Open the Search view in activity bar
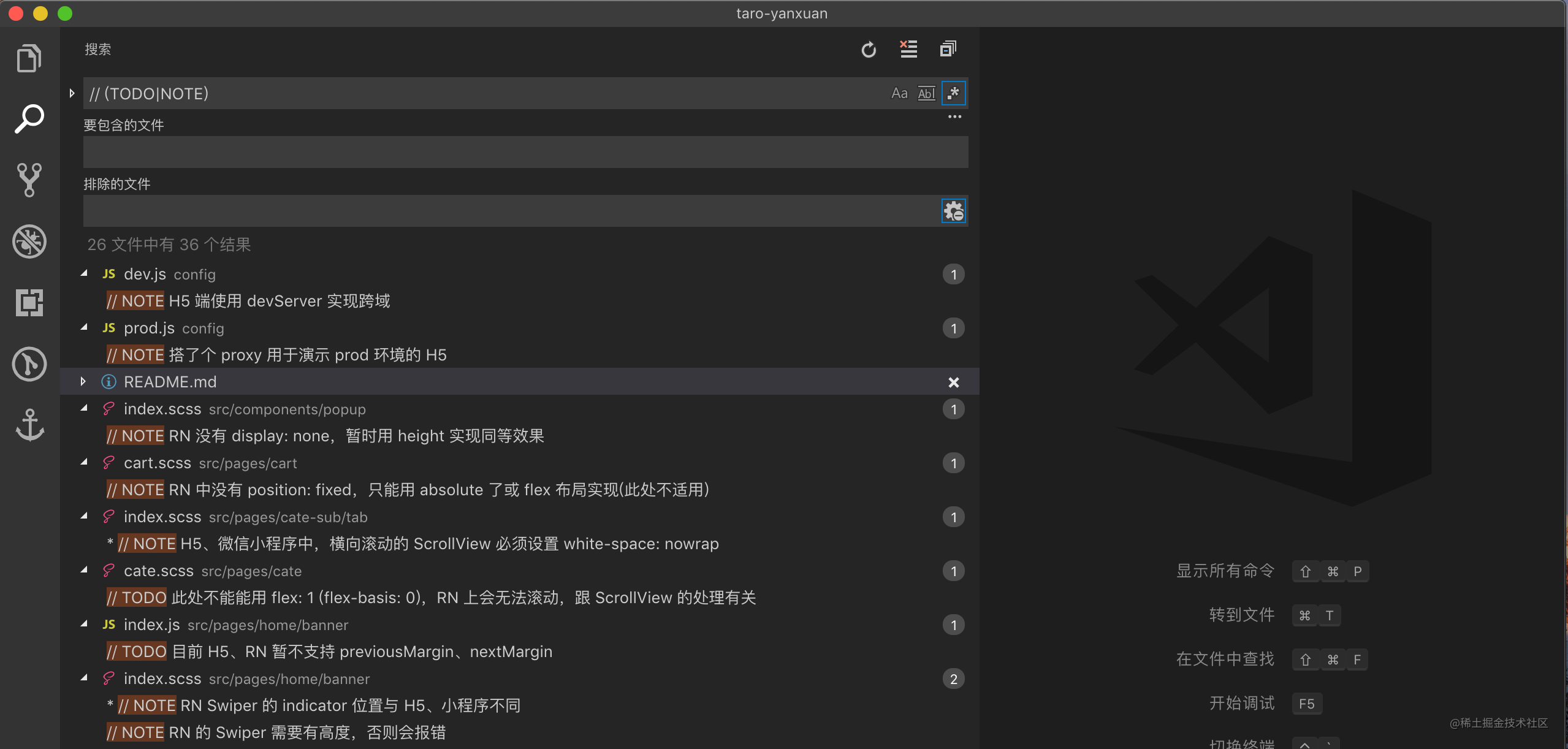 29,119
